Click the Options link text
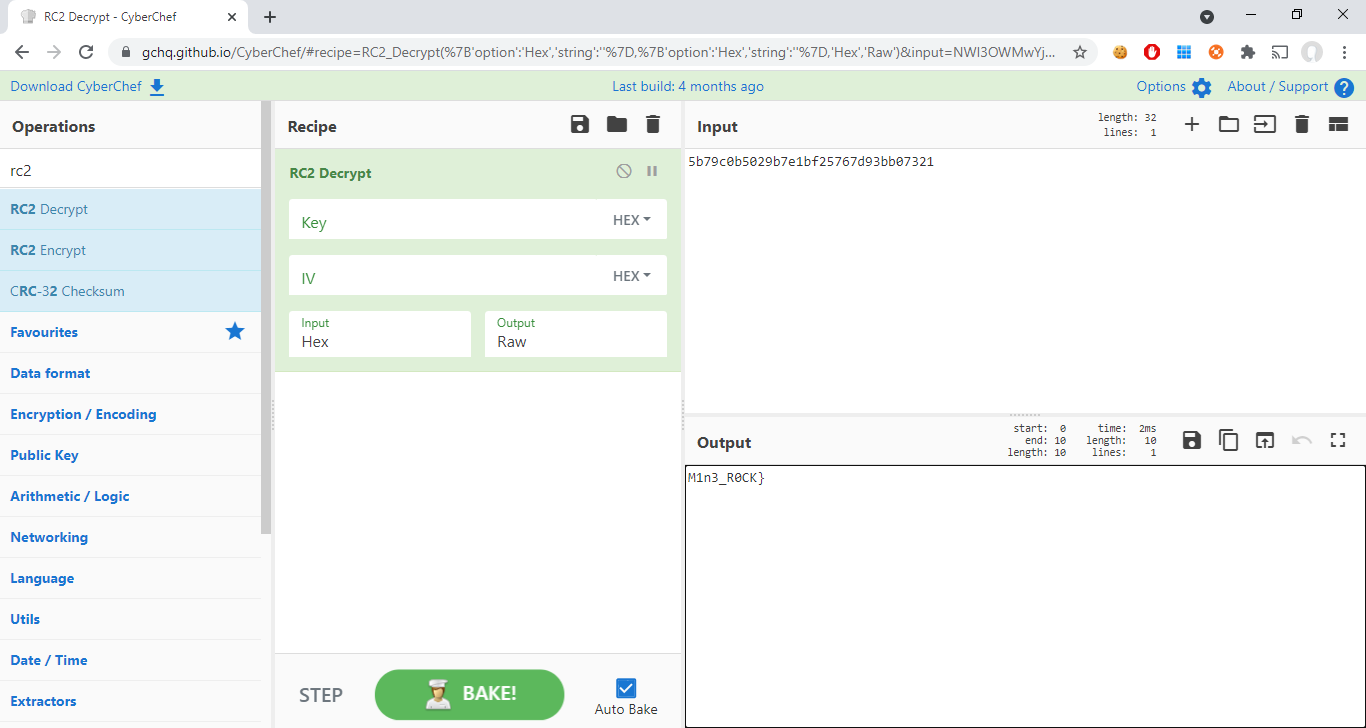Image resolution: width=1366 pixels, height=728 pixels. coord(1161,87)
